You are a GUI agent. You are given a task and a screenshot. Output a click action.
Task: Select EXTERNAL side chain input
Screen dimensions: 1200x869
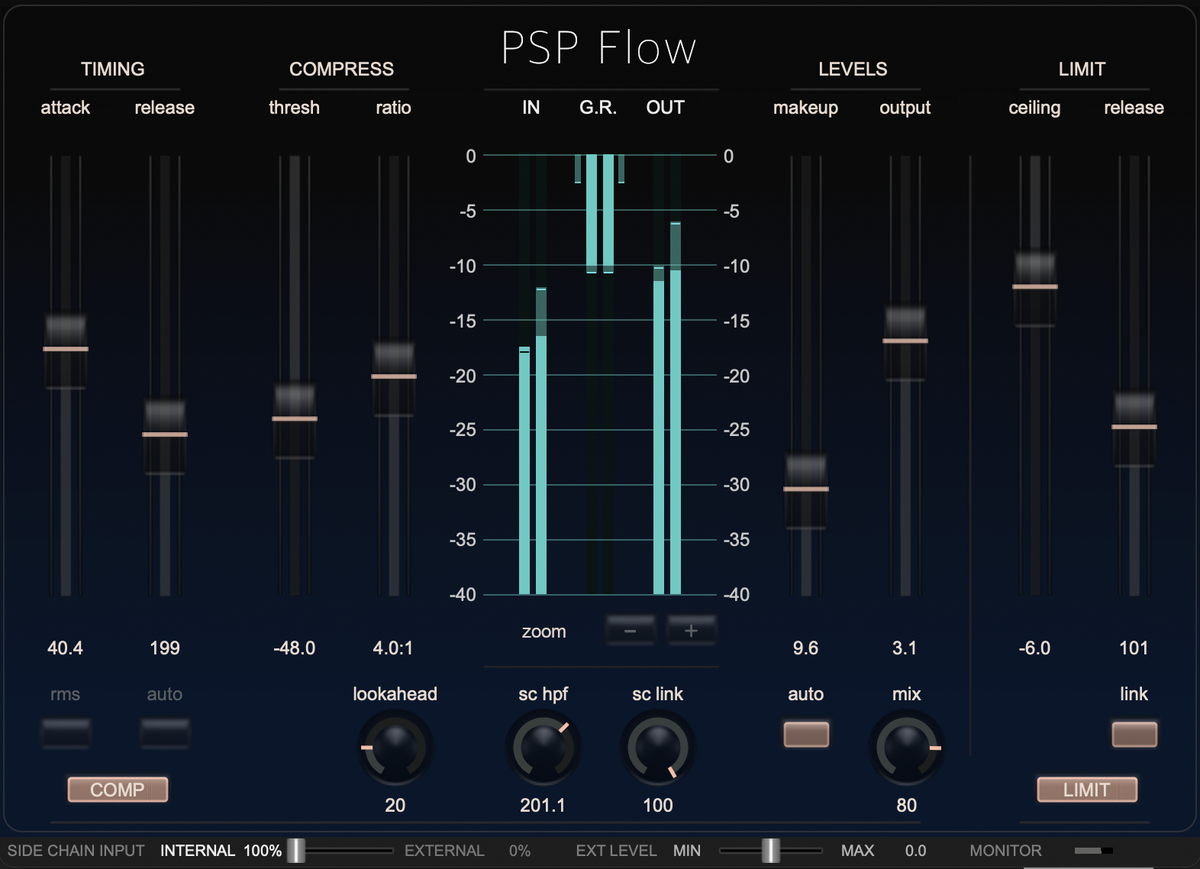click(444, 850)
